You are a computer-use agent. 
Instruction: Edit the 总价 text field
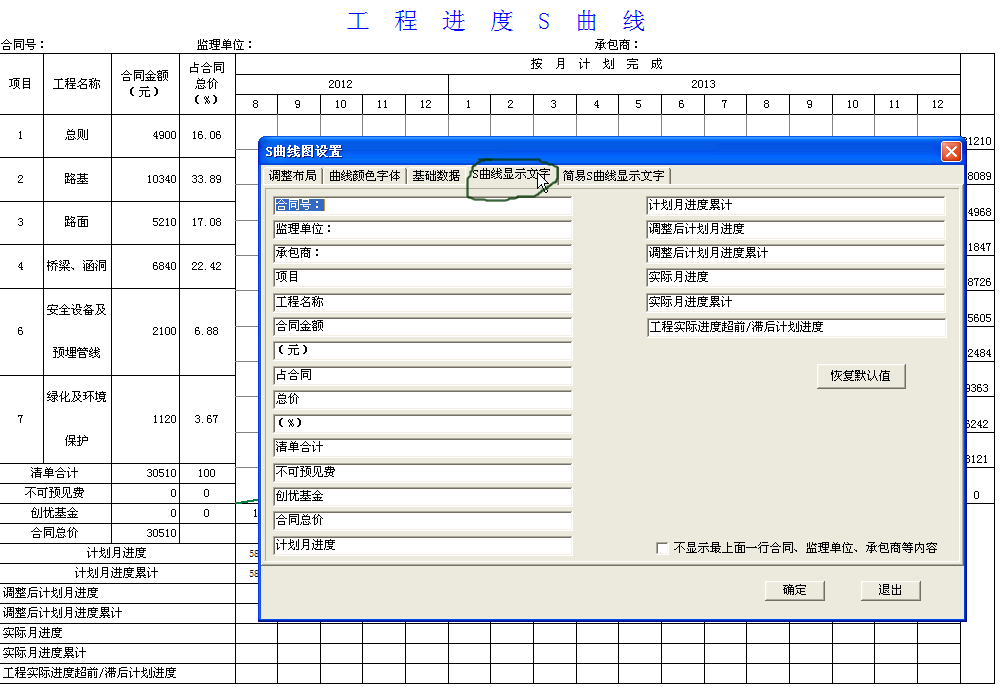pos(422,399)
